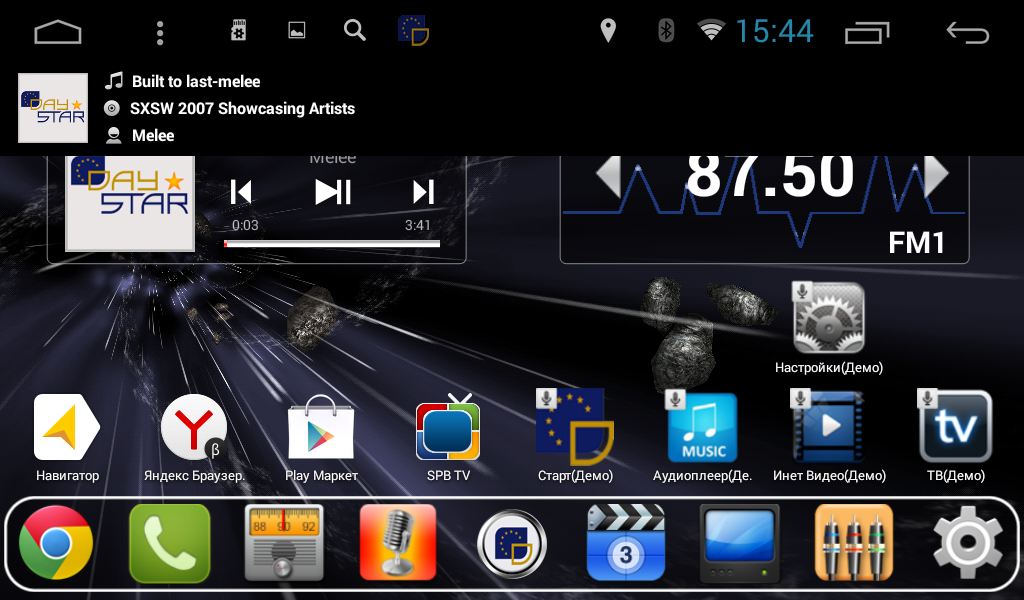
Task: Open the Аудиоплеер music demo app
Action: (x=702, y=428)
